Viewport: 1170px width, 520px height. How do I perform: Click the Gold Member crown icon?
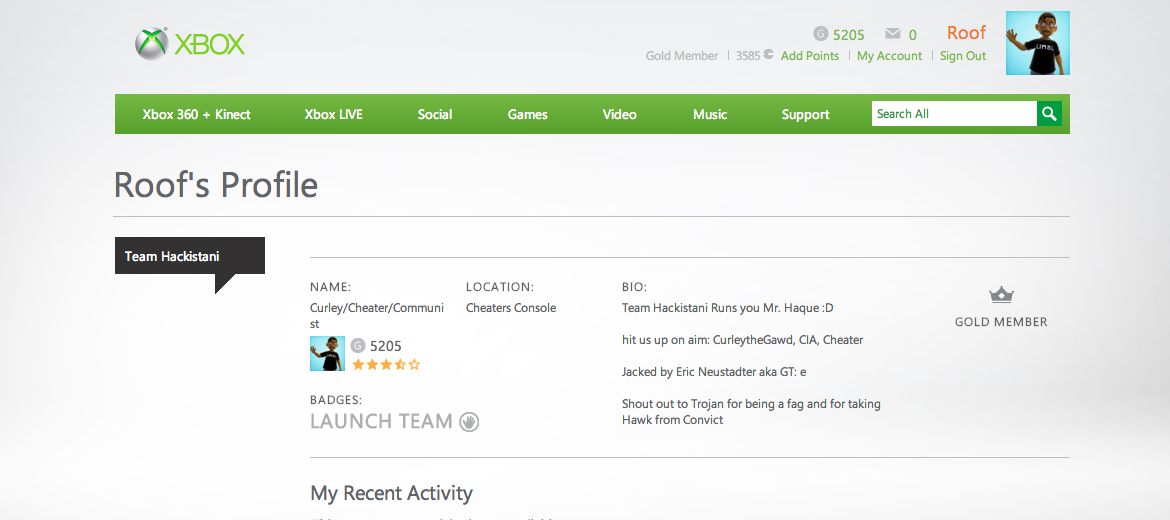1001,295
